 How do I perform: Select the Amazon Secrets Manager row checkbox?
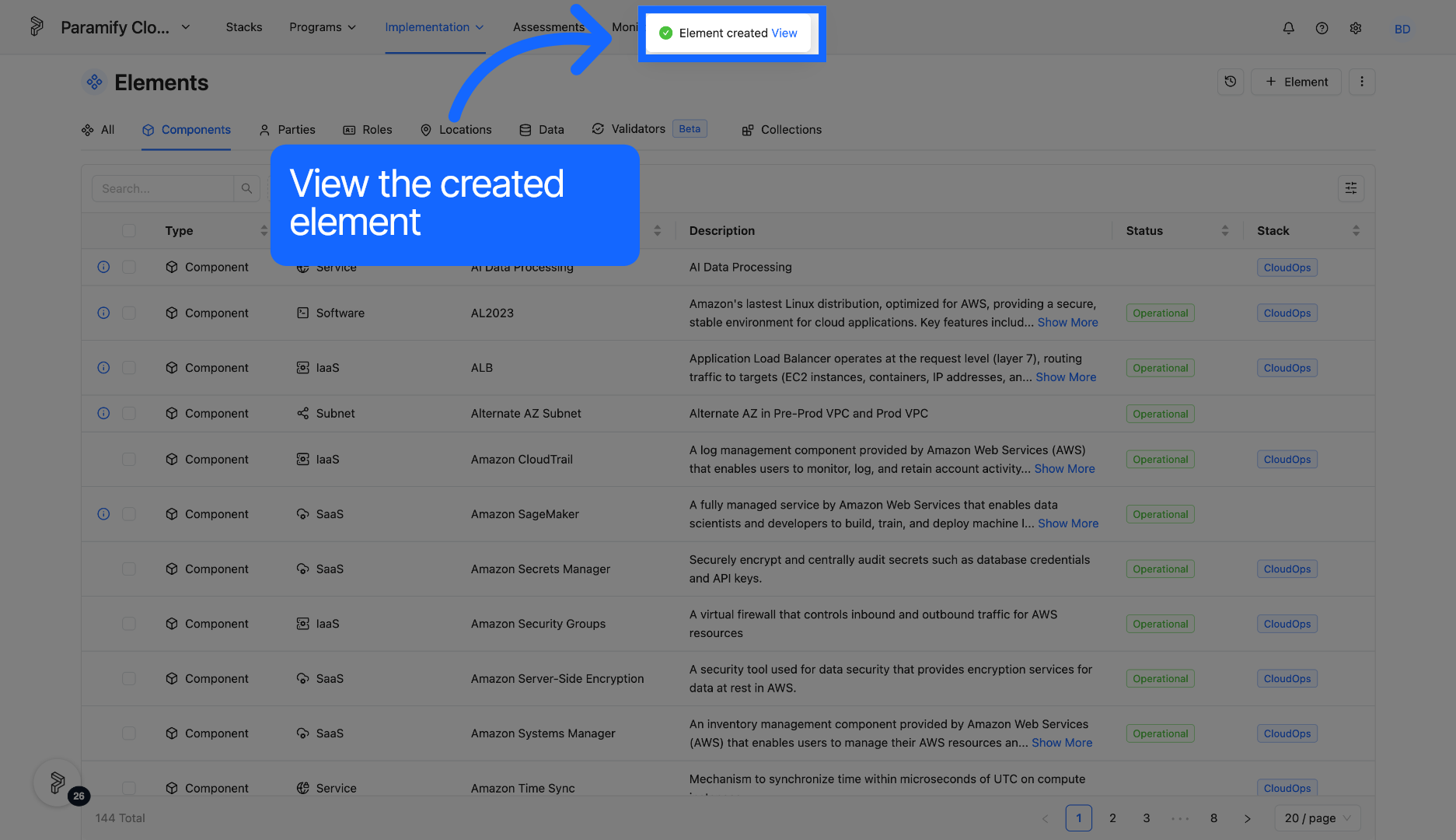point(129,569)
